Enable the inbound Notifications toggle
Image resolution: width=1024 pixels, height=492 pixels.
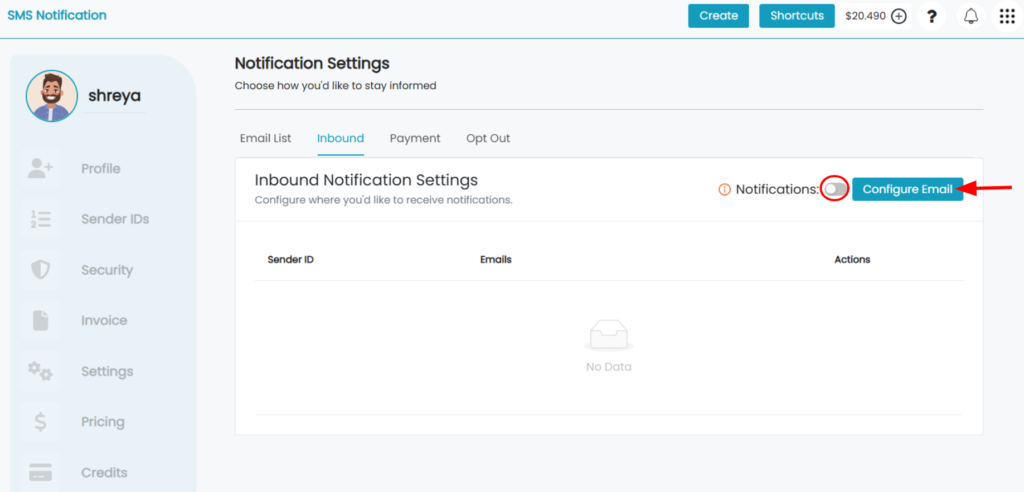tap(835, 189)
